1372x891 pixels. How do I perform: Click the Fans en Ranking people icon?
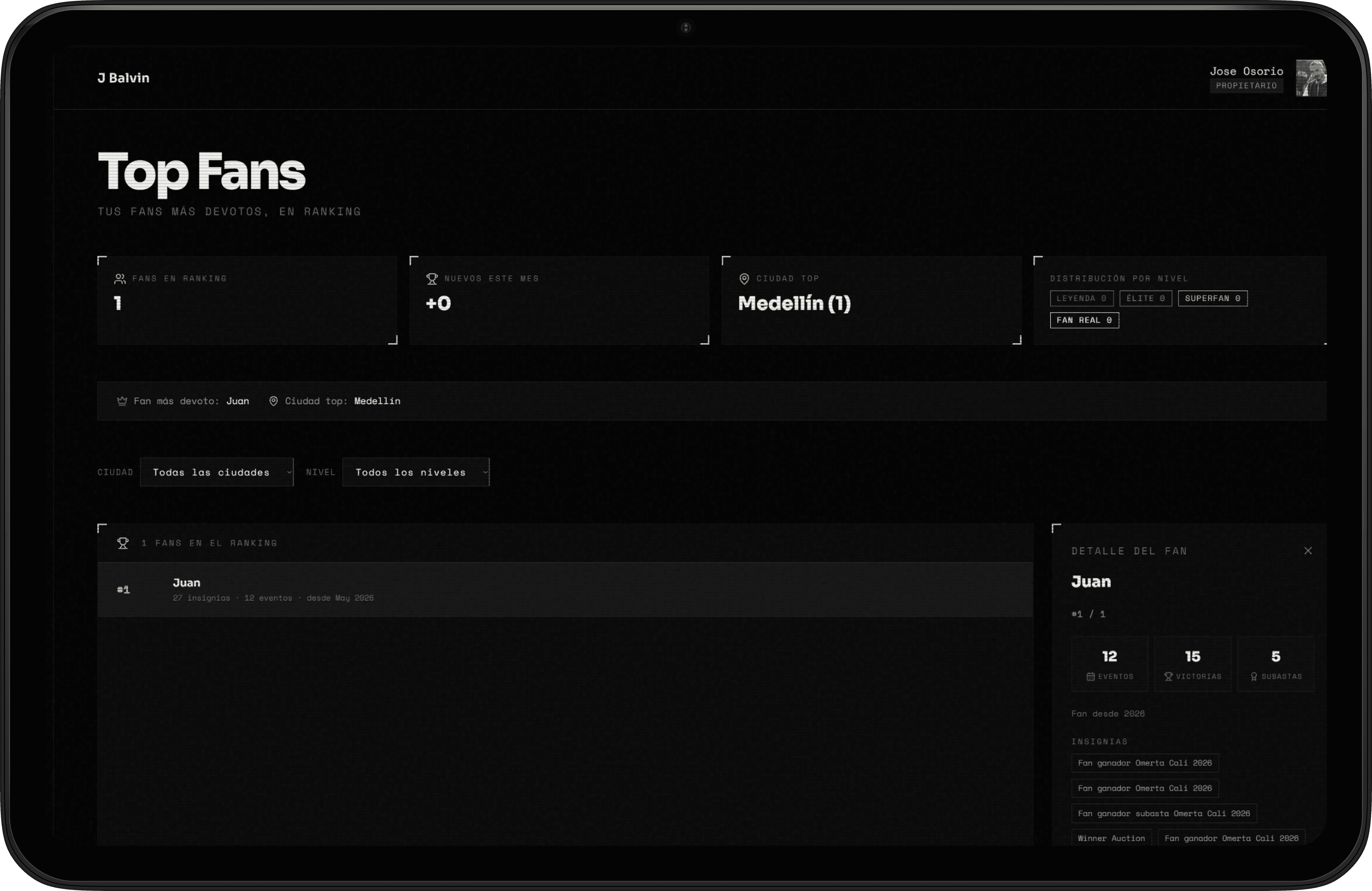120,279
